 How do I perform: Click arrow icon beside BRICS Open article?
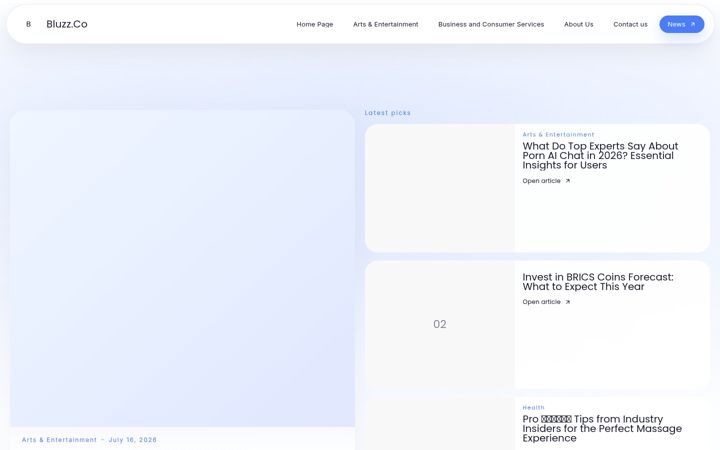(x=568, y=302)
